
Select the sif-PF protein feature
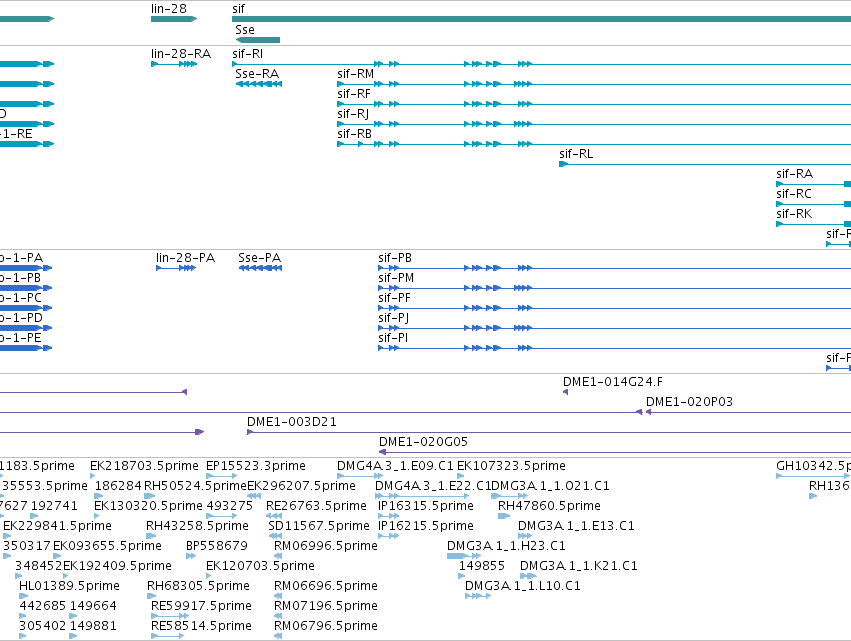(395, 298)
